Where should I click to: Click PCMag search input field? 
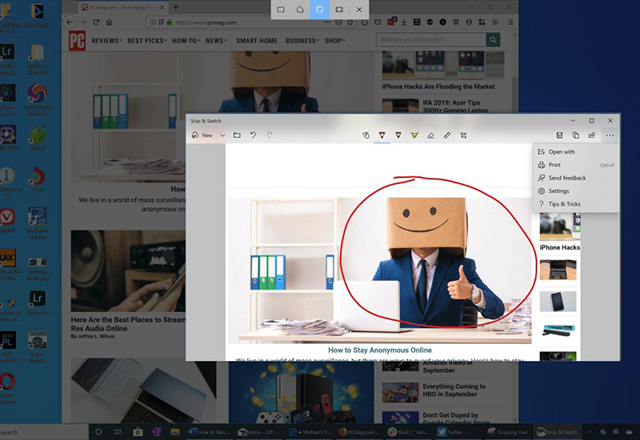[431, 40]
